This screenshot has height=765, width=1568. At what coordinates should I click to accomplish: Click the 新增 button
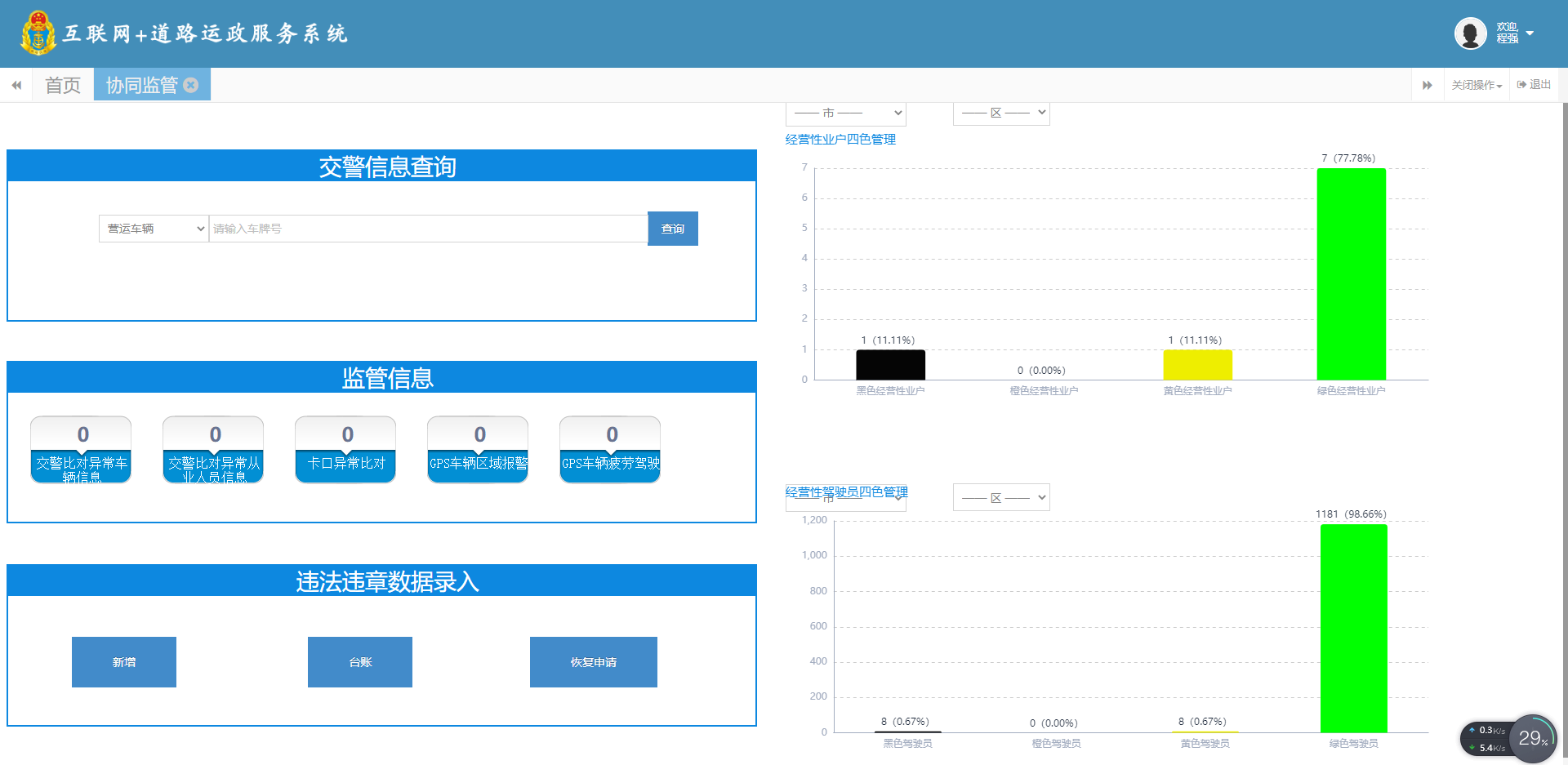pyautogui.click(x=124, y=662)
